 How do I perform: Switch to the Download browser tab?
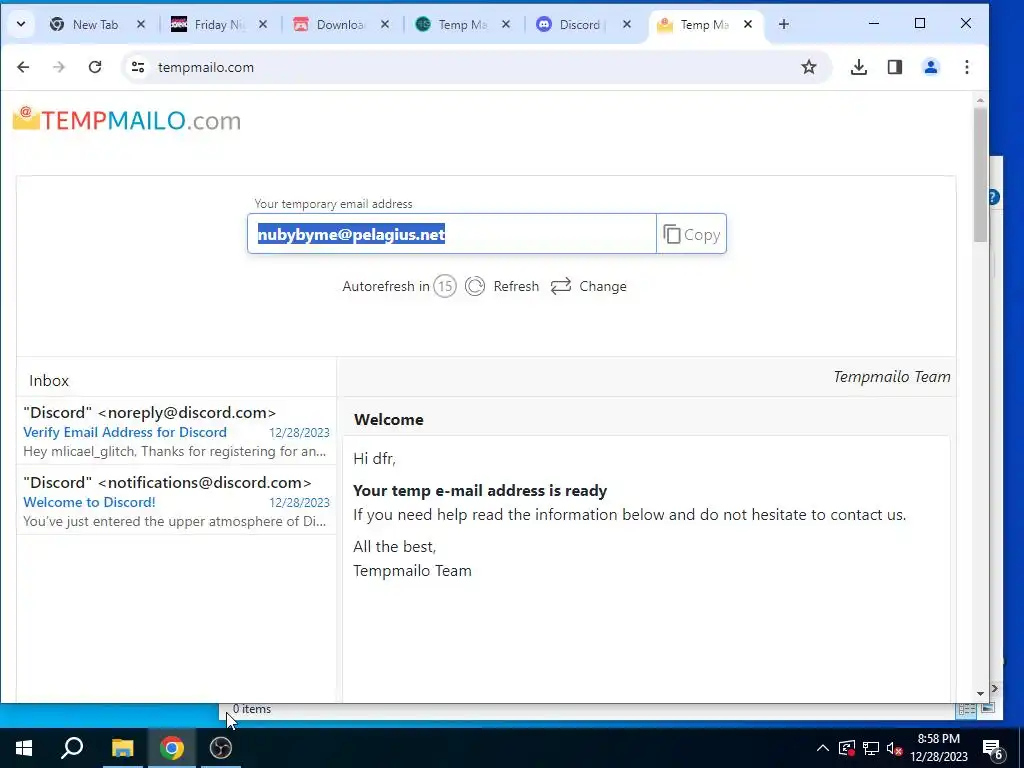[340, 24]
